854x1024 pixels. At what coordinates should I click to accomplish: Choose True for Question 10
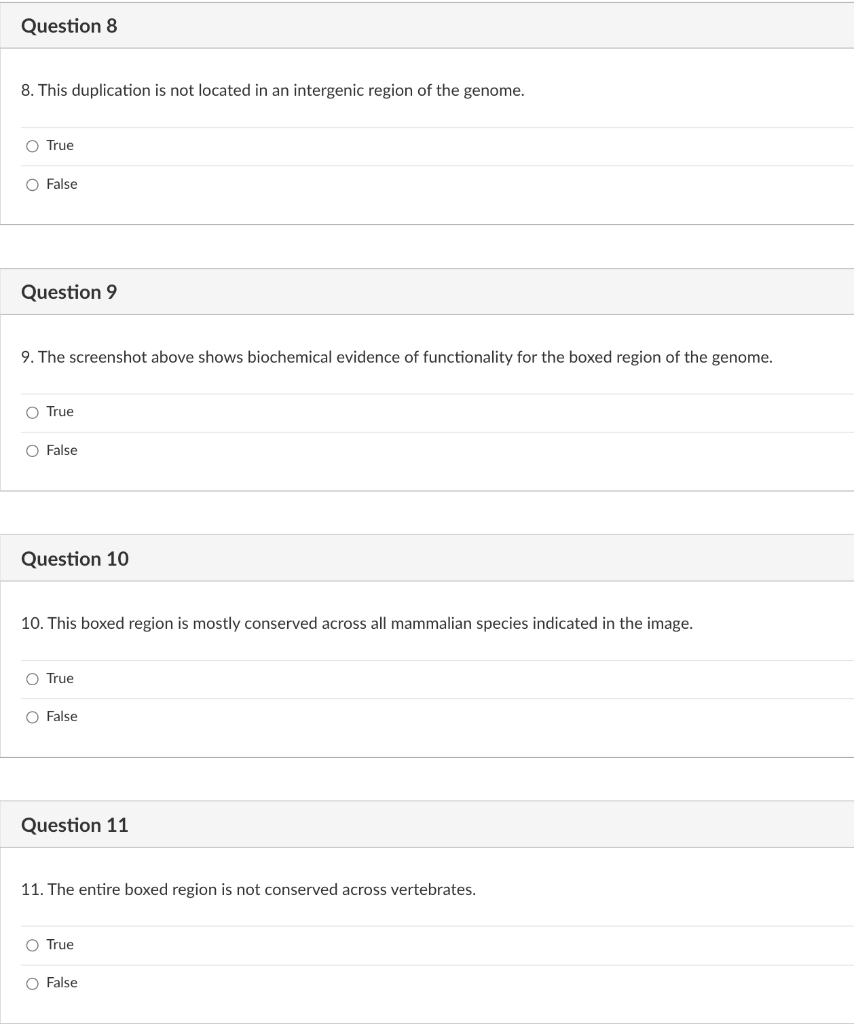pyautogui.click(x=32, y=678)
